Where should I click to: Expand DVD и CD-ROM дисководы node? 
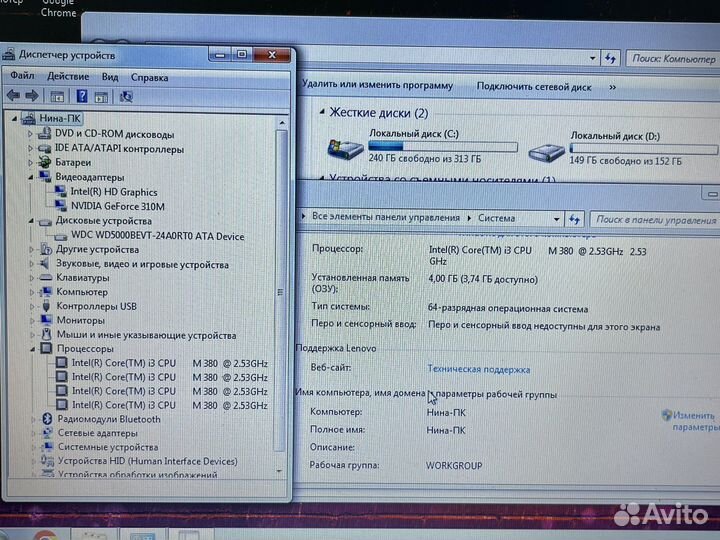point(30,134)
